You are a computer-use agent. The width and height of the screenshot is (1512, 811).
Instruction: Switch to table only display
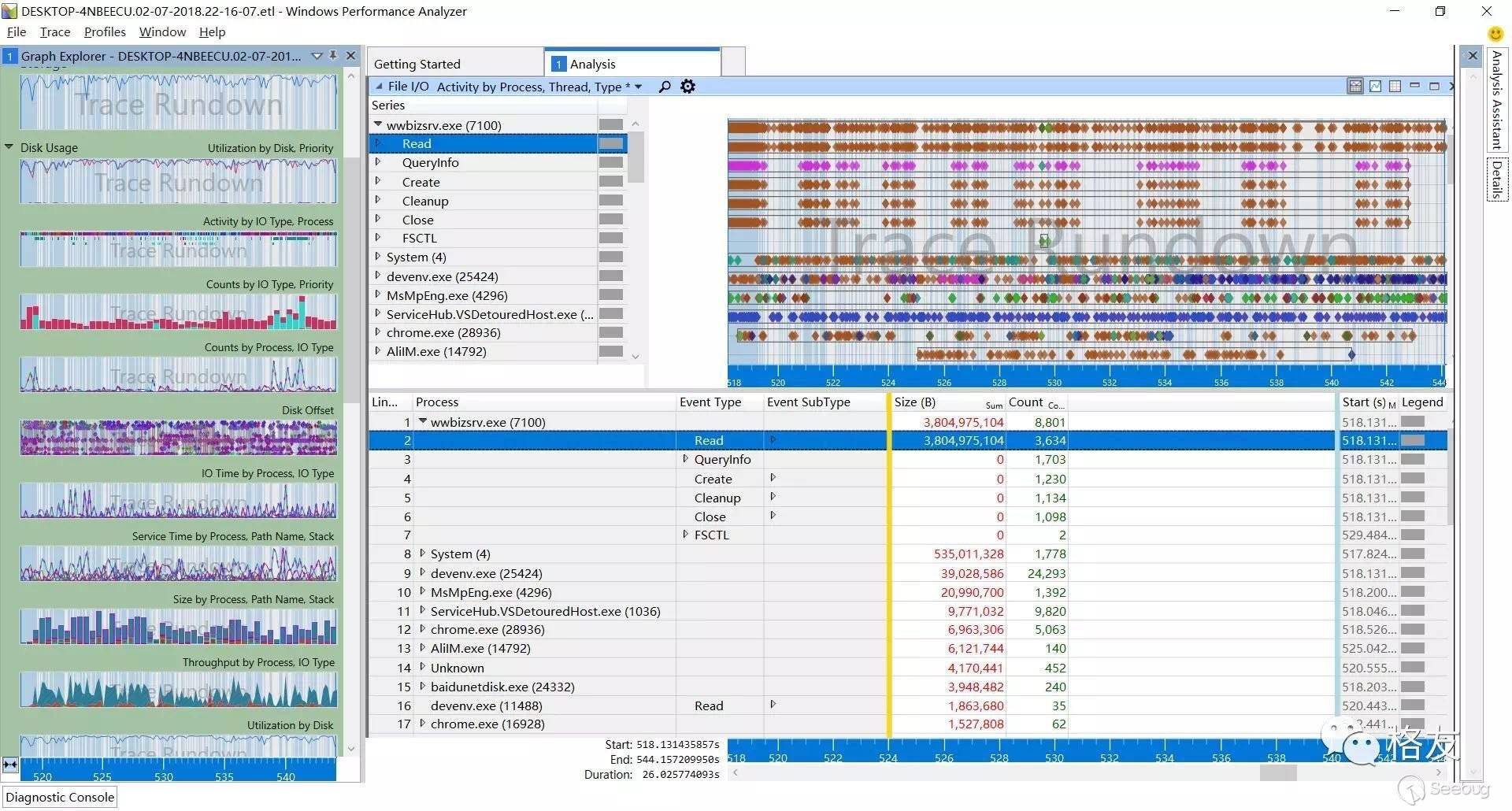tap(1395, 87)
